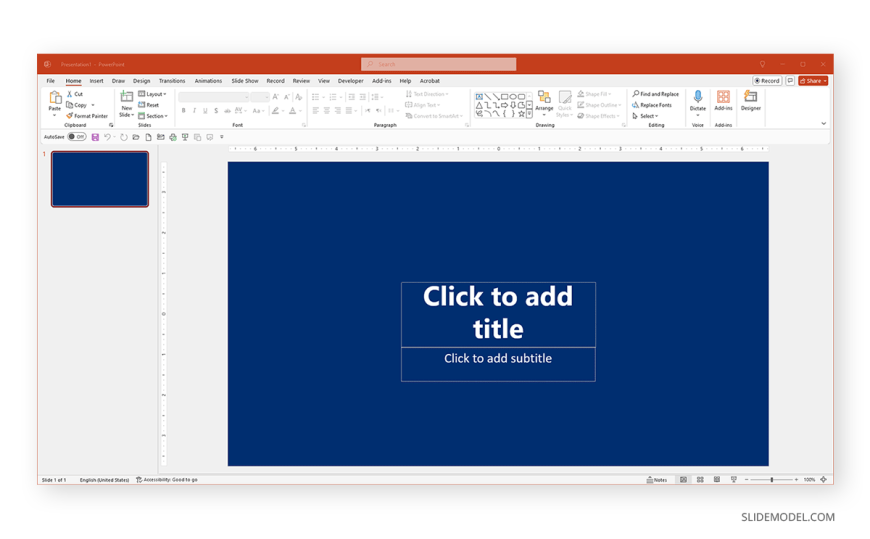The width and height of the screenshot is (870, 539).
Task: Open the Section dropdown
Action: (x=153, y=116)
